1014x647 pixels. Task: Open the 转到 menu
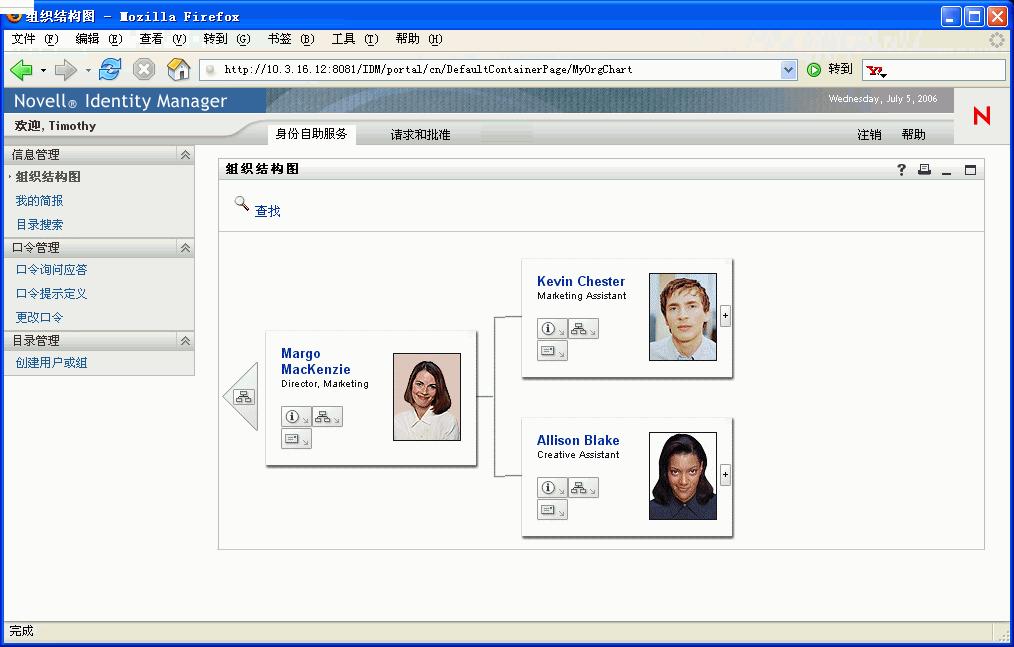click(x=226, y=39)
